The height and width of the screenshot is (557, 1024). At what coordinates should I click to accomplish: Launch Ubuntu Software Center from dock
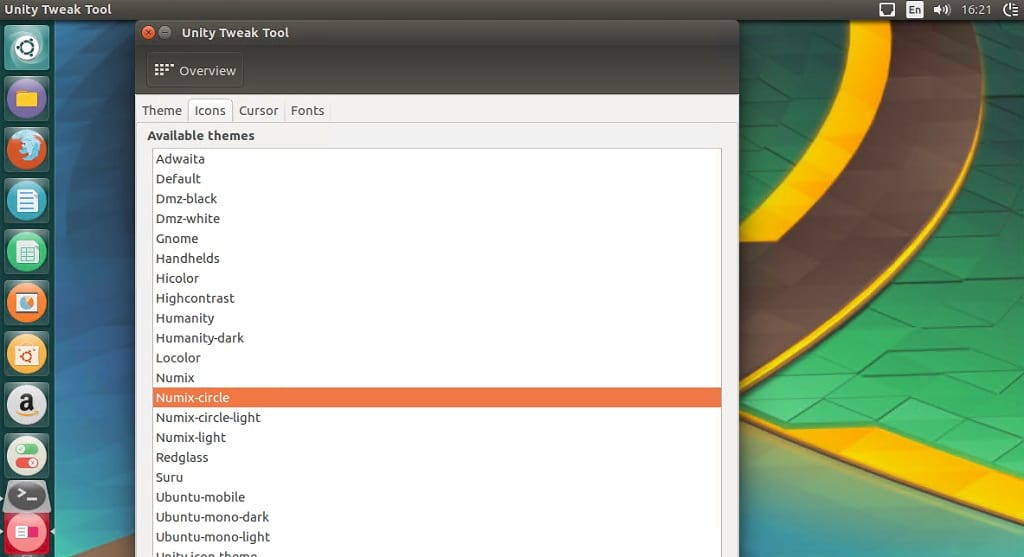pos(27,354)
